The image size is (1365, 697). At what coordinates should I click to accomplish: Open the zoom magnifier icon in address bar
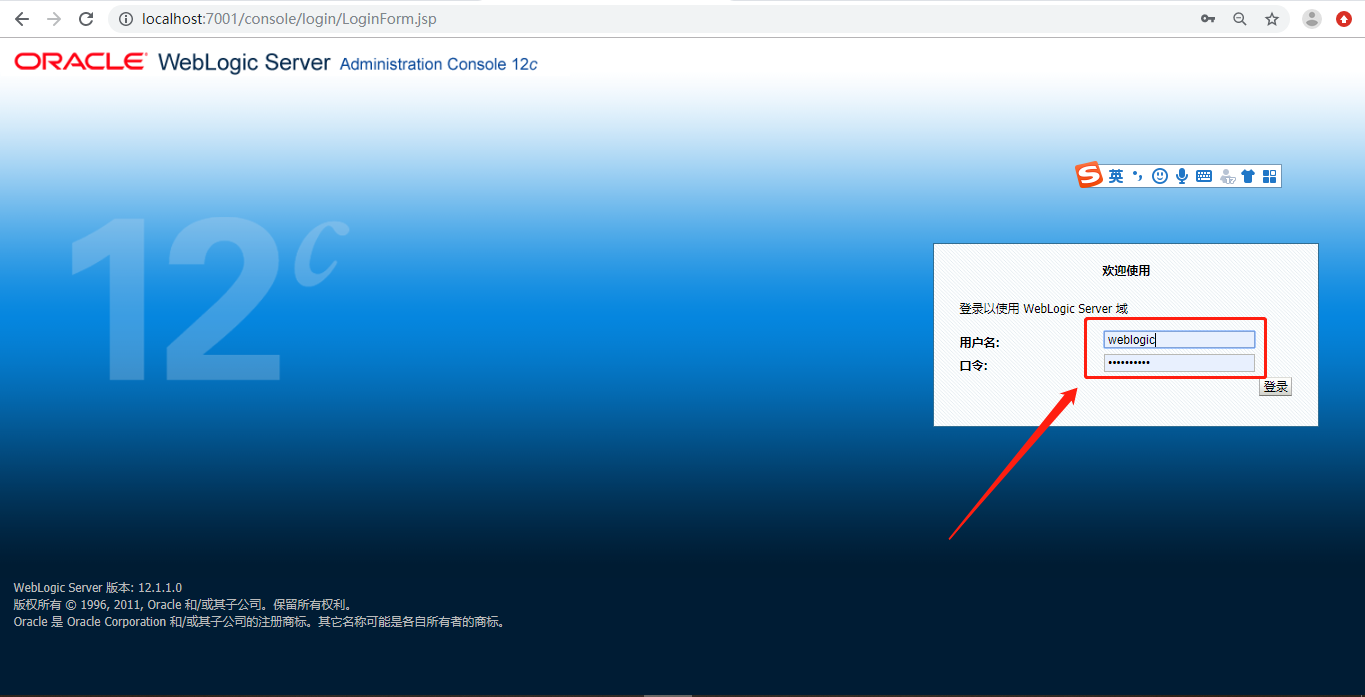tap(1240, 19)
